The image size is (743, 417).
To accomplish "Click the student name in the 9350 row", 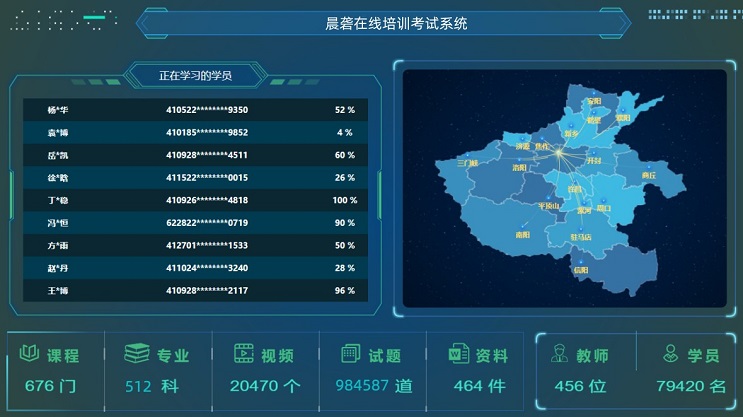I will click(x=58, y=110).
